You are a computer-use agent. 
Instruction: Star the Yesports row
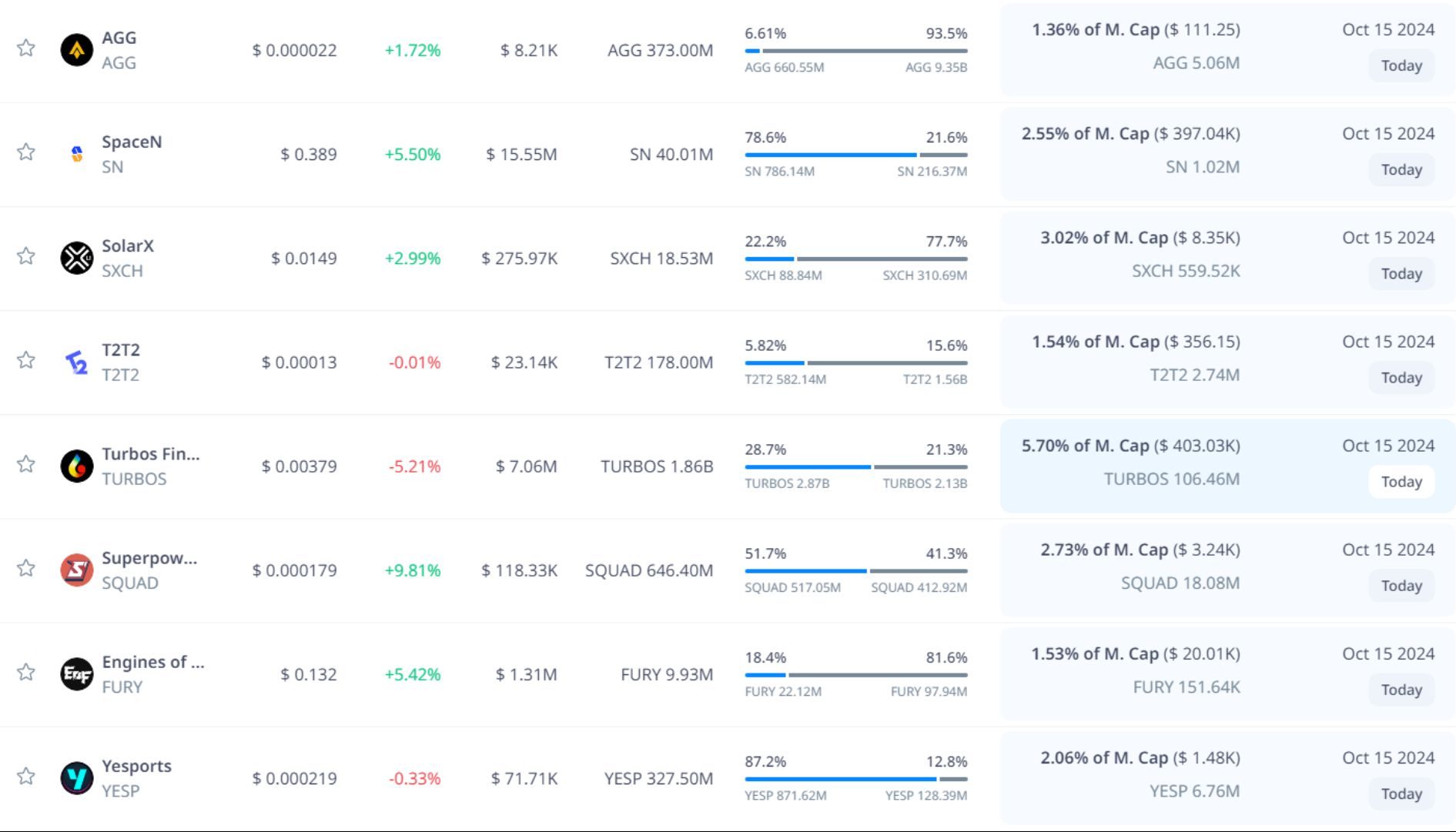pyautogui.click(x=26, y=776)
